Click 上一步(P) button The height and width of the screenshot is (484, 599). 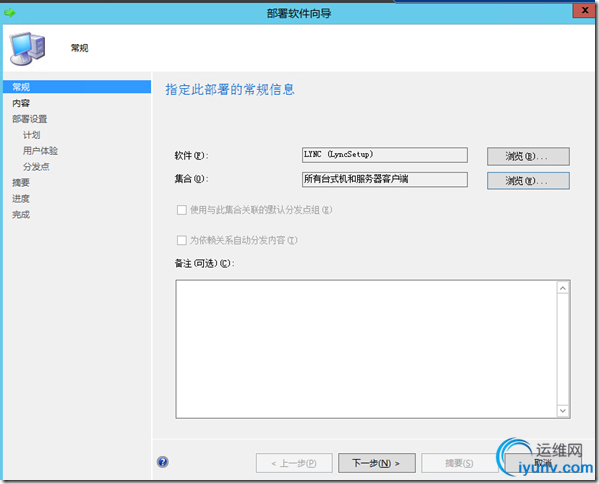click(x=294, y=463)
